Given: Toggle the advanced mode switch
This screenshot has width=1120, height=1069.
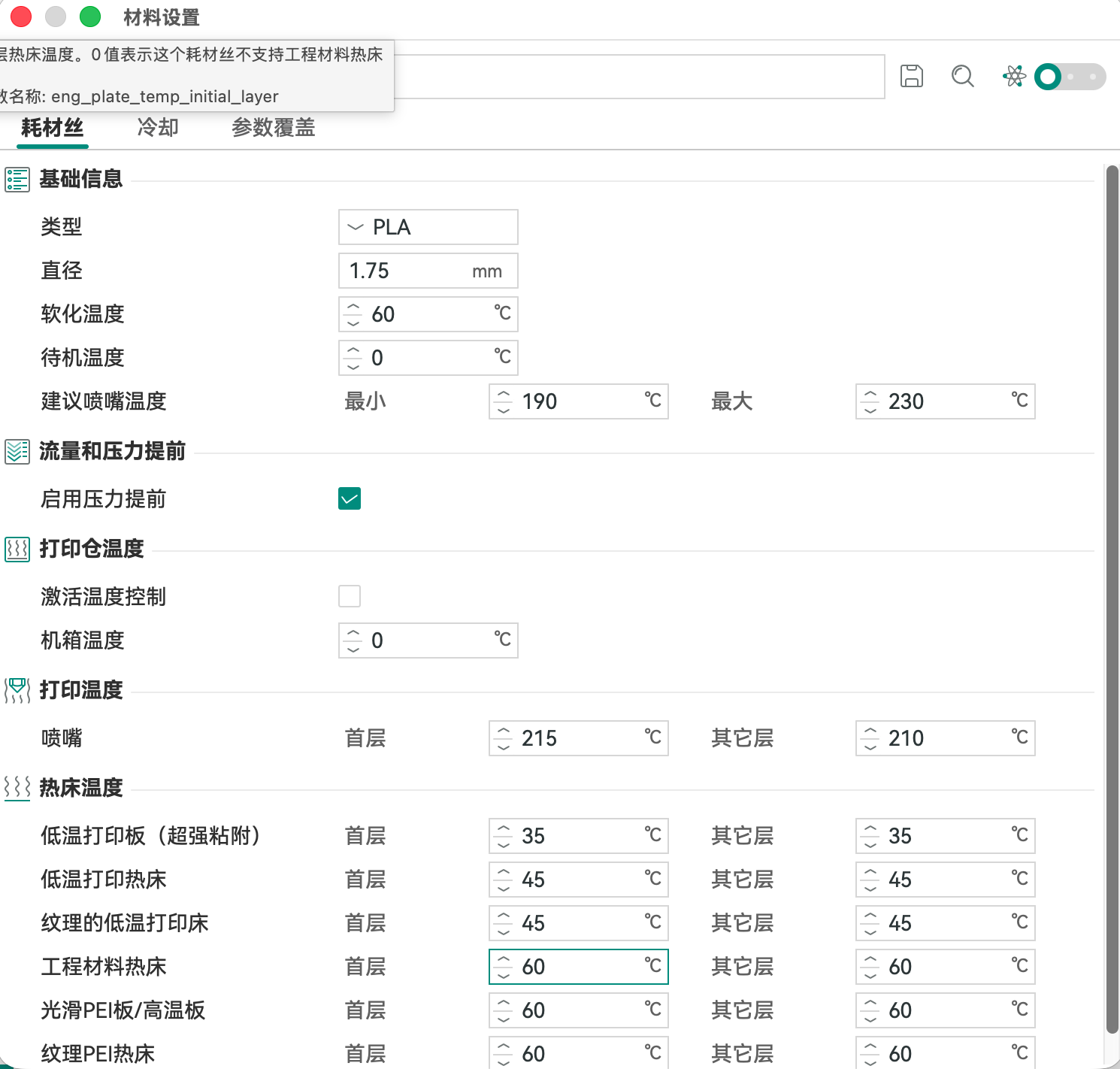Looking at the screenshot, I should pos(1070,77).
